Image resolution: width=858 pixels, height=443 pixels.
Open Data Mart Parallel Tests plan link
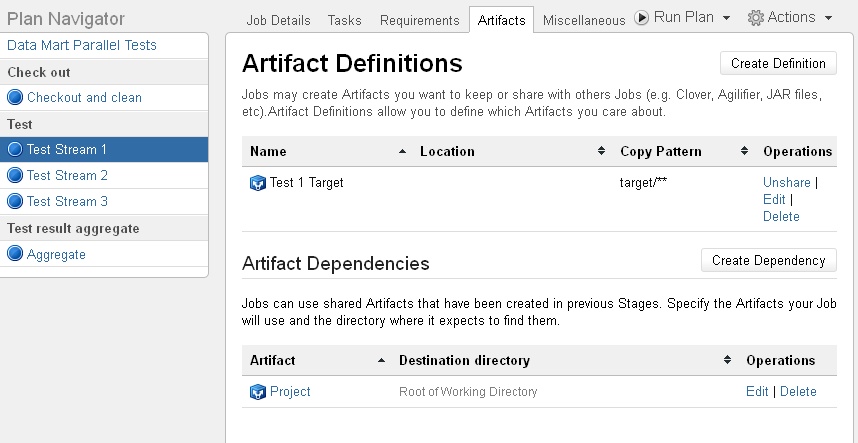point(82,45)
